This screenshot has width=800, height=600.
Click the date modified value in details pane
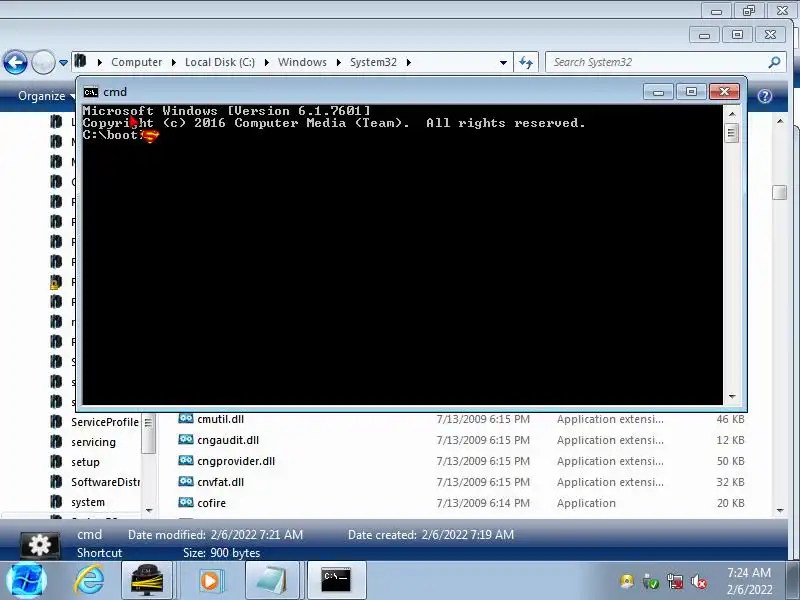point(257,535)
